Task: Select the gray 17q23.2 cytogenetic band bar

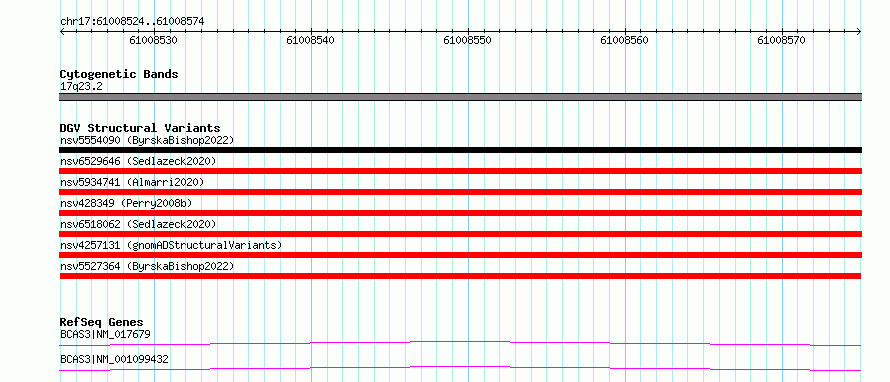Action: point(460,97)
